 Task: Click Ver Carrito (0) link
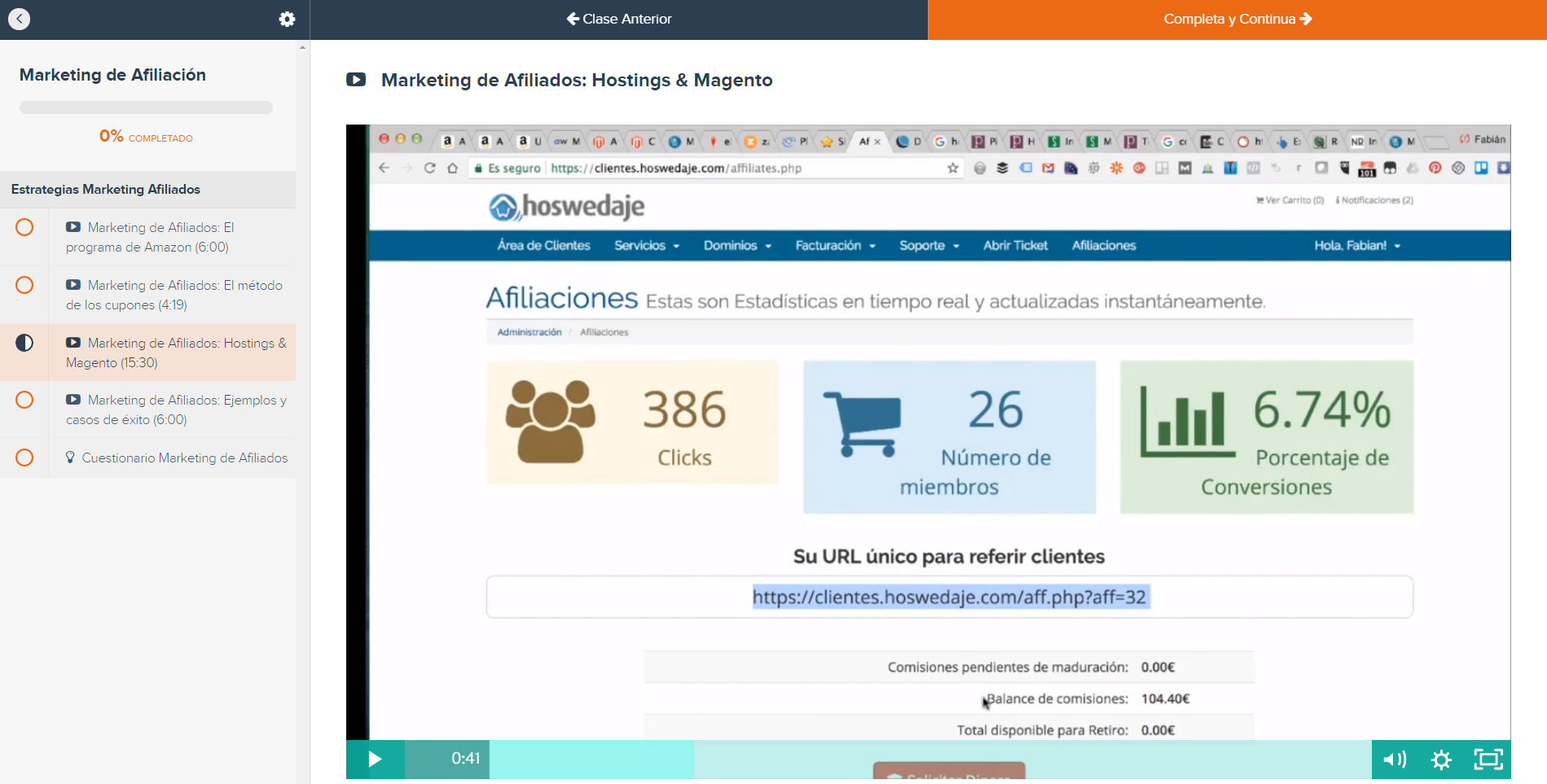point(1290,200)
